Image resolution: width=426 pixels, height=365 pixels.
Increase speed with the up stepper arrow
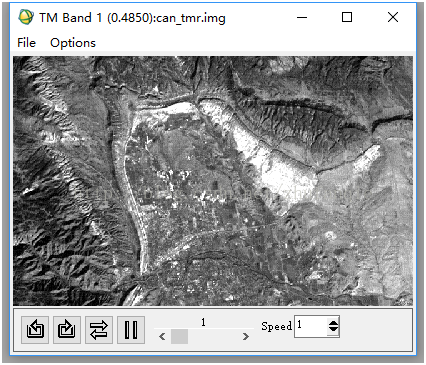click(333, 323)
